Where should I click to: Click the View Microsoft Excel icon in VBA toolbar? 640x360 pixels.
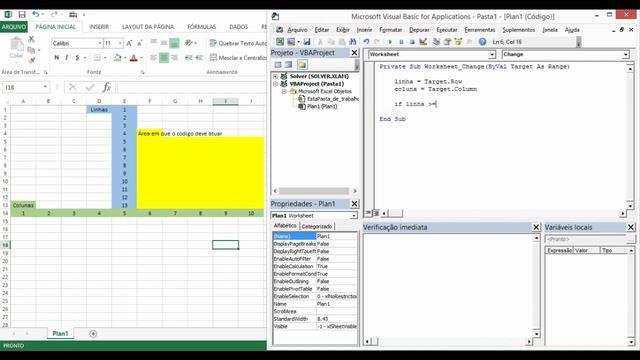[280, 42]
